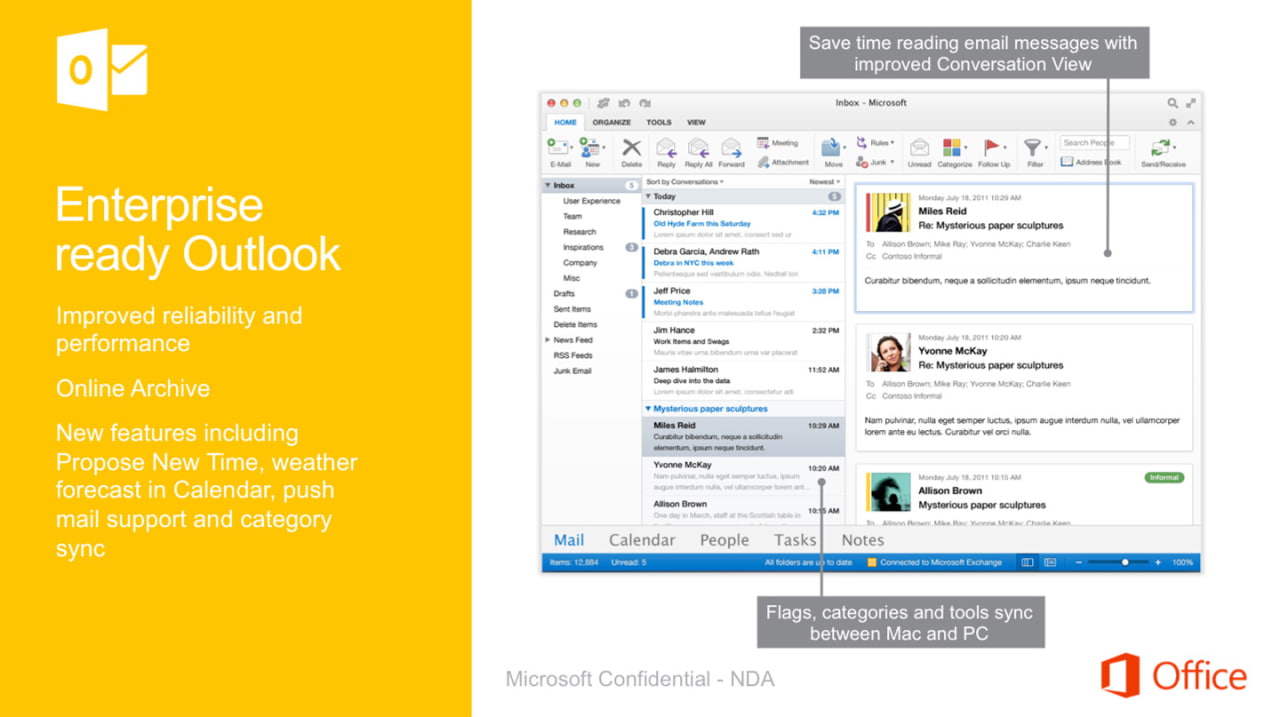Click the Search People field
Viewport: 1280px width, 717px height.
click(x=1094, y=143)
